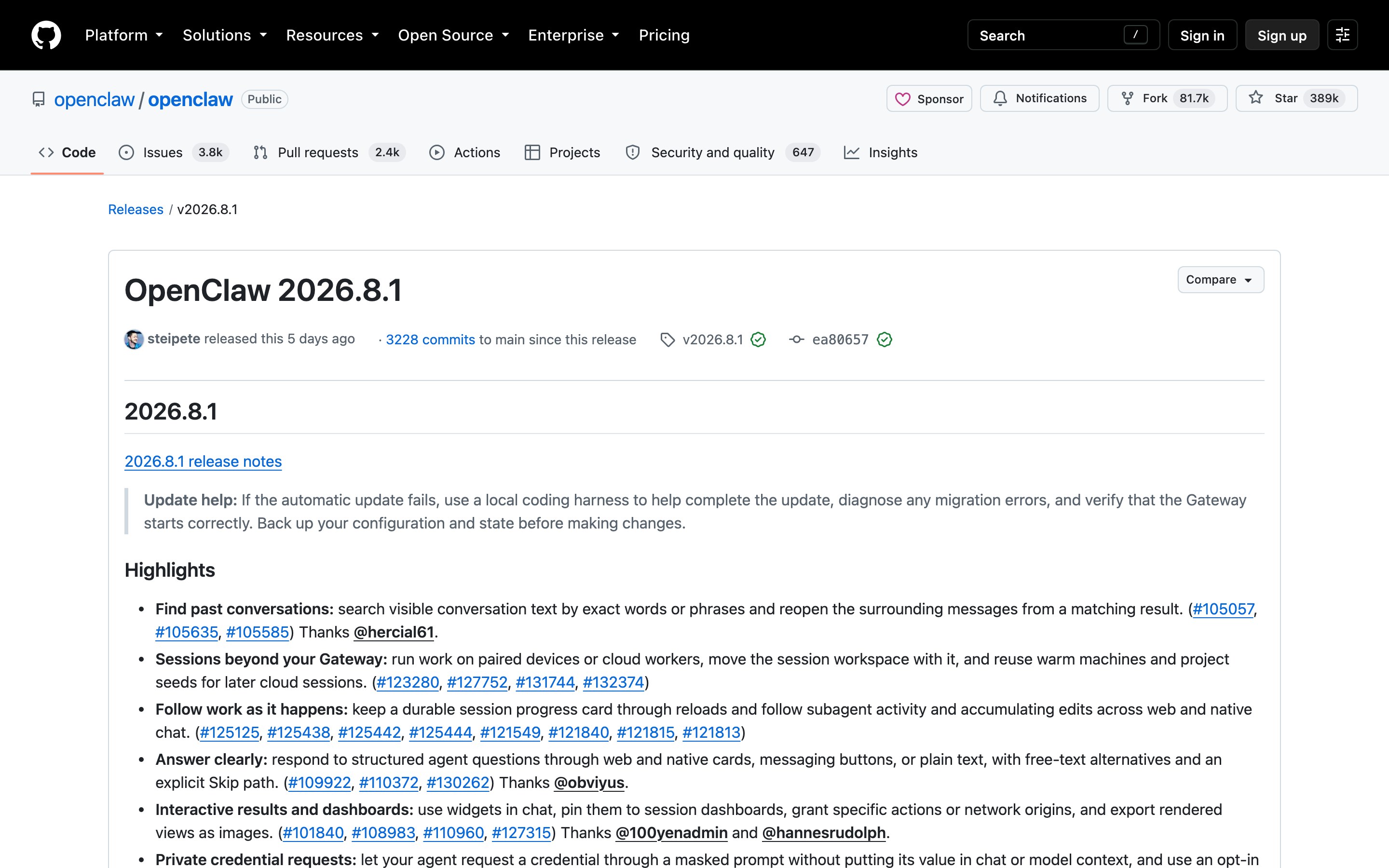Screen dimensions: 1389x868
Task: Click the slash shortcut key hint
Action: coord(1135,34)
